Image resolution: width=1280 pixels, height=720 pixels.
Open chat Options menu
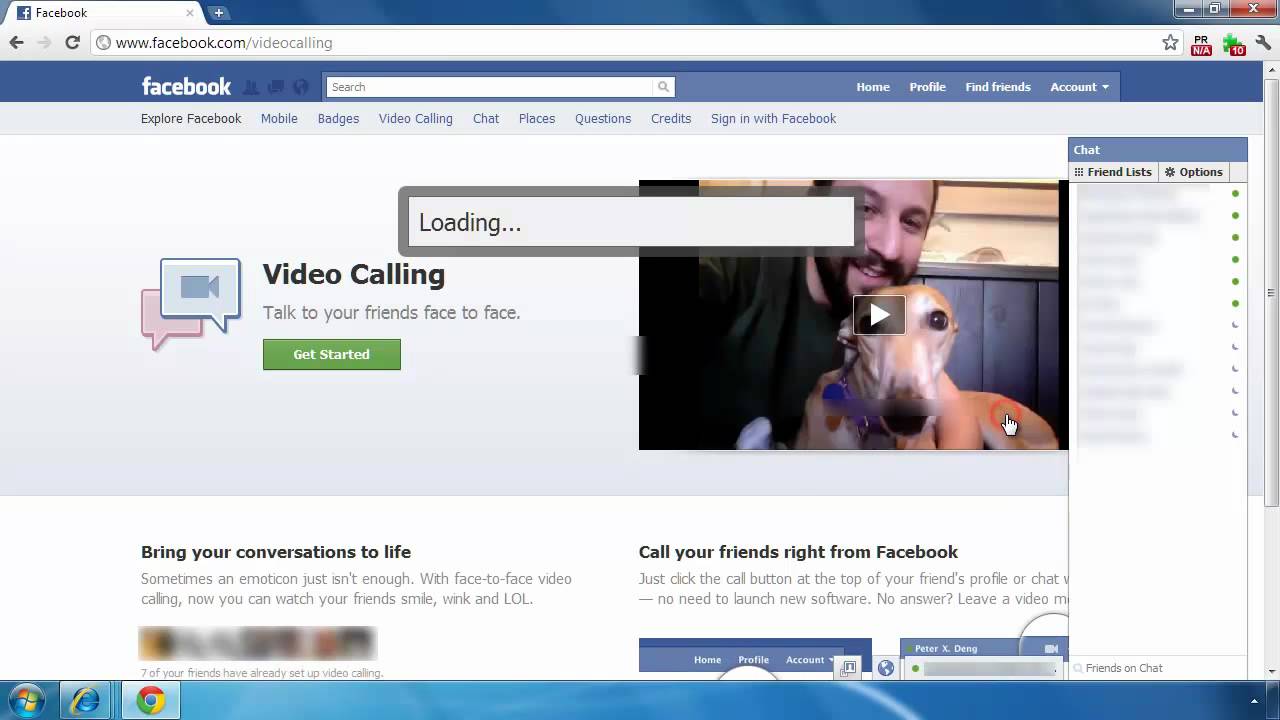coord(1194,172)
